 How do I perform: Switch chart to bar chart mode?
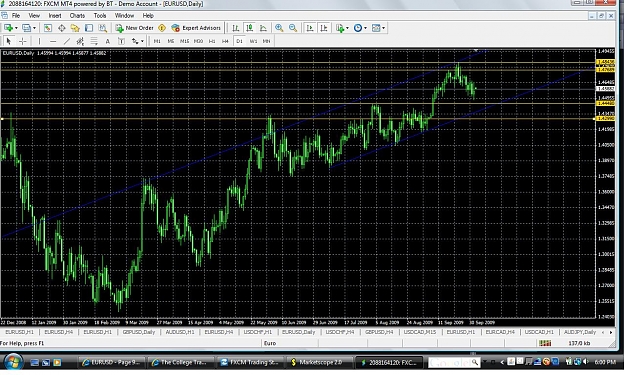pyautogui.click(x=236, y=28)
